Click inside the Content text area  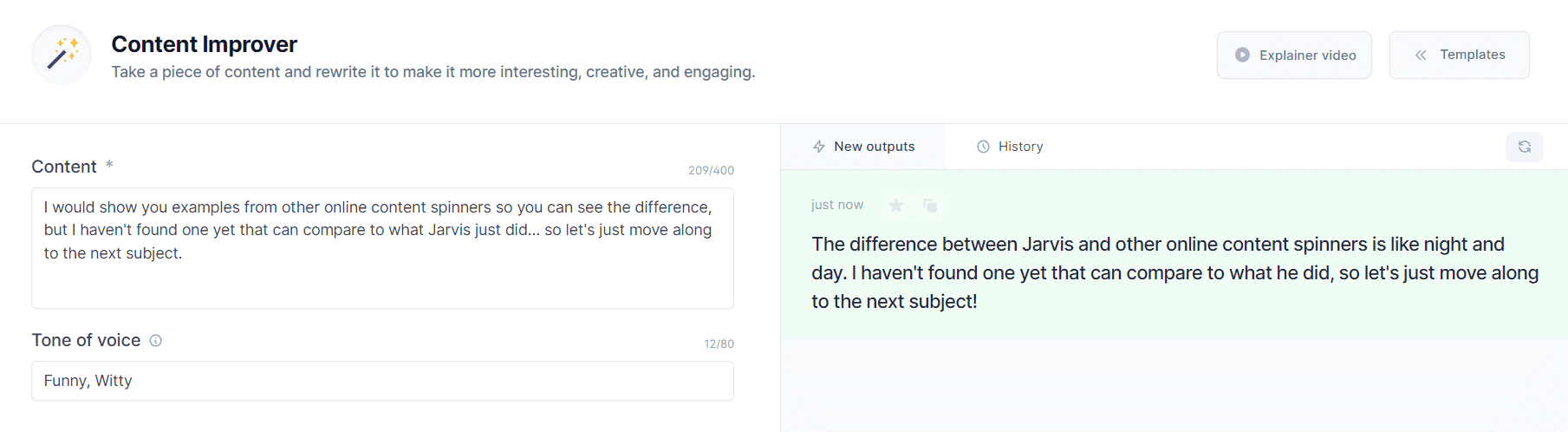click(382, 248)
